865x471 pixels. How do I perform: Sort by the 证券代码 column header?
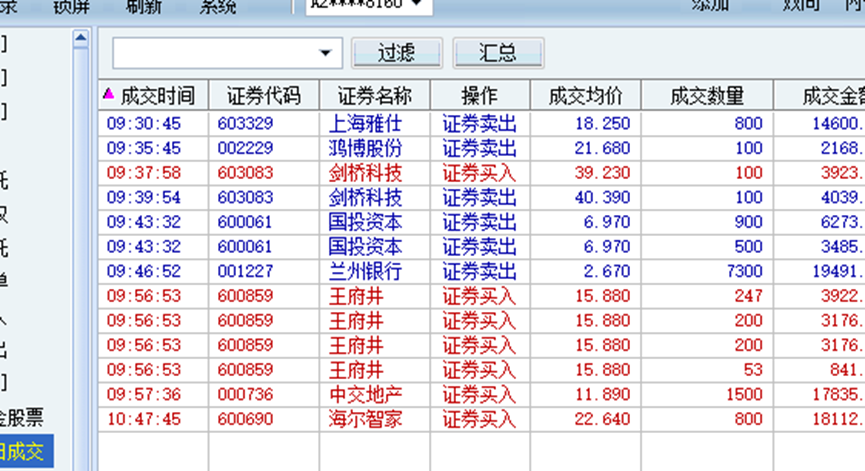pos(263,96)
